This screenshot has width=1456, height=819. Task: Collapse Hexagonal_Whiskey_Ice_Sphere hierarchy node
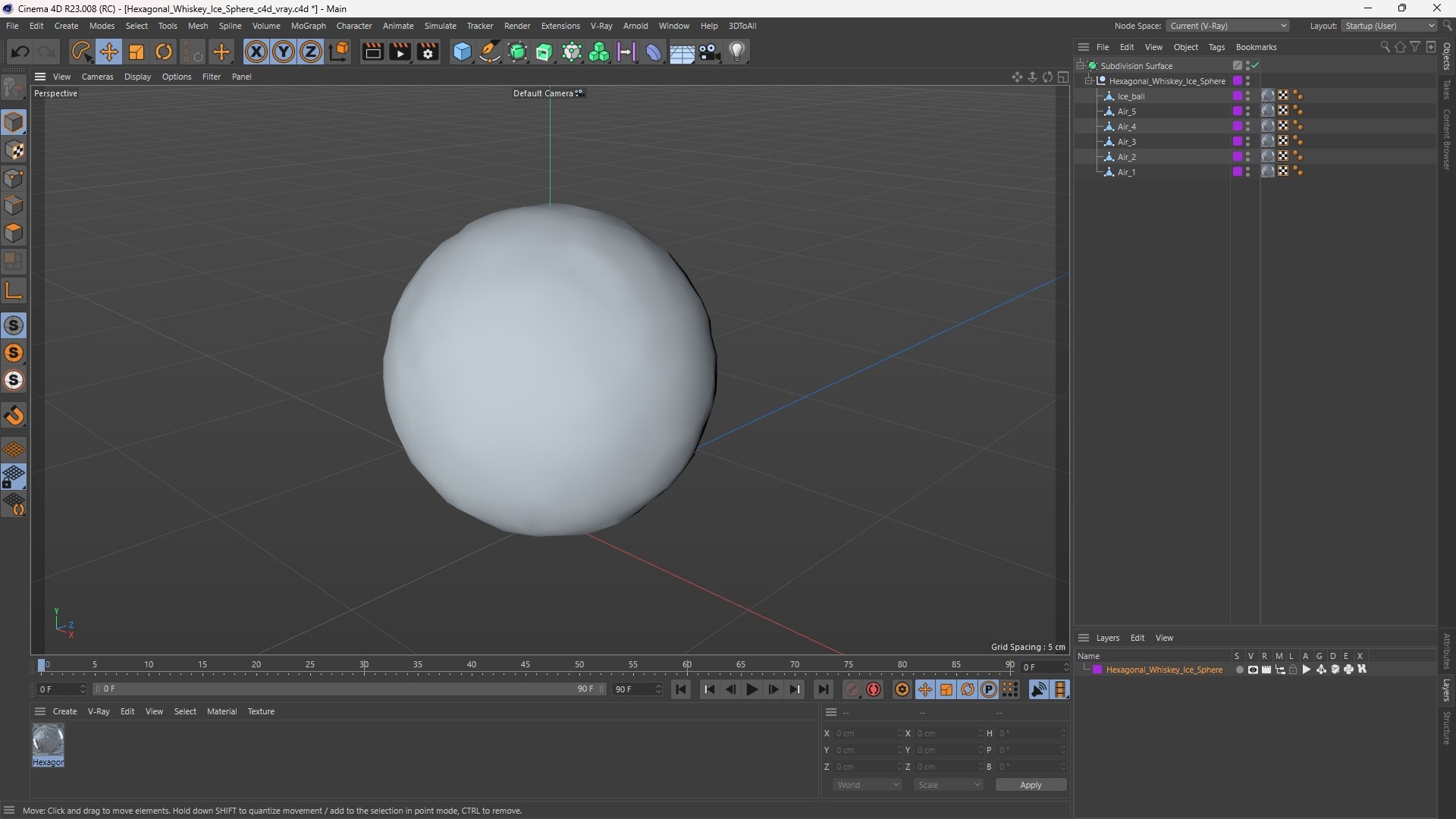[1089, 80]
